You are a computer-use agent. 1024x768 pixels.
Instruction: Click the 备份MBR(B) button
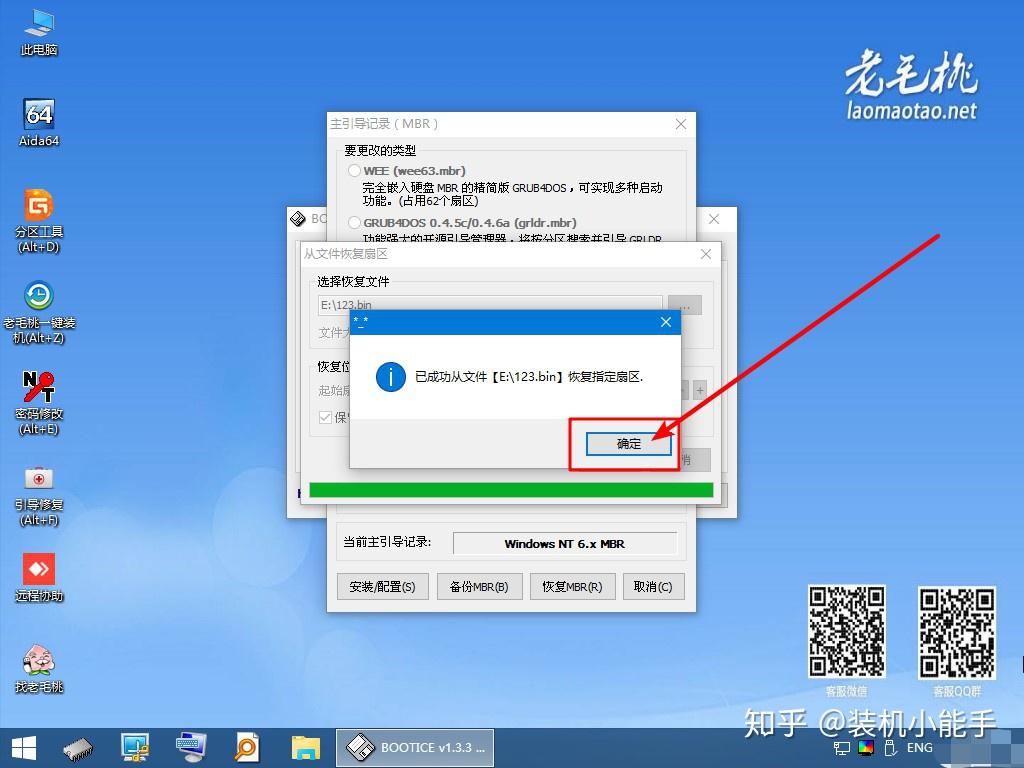[x=479, y=586]
